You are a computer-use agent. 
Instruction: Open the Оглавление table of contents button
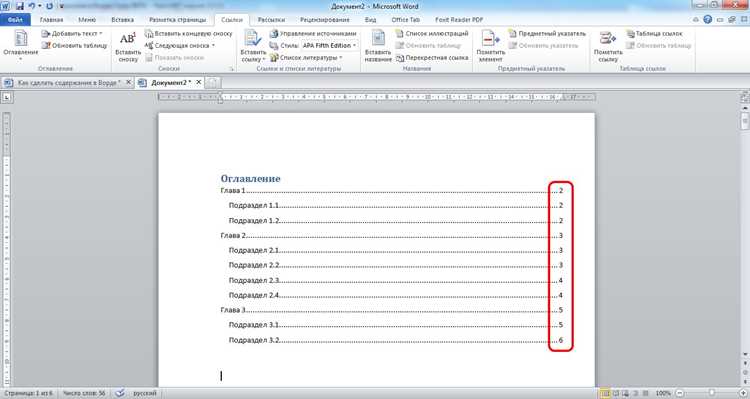tap(21, 45)
